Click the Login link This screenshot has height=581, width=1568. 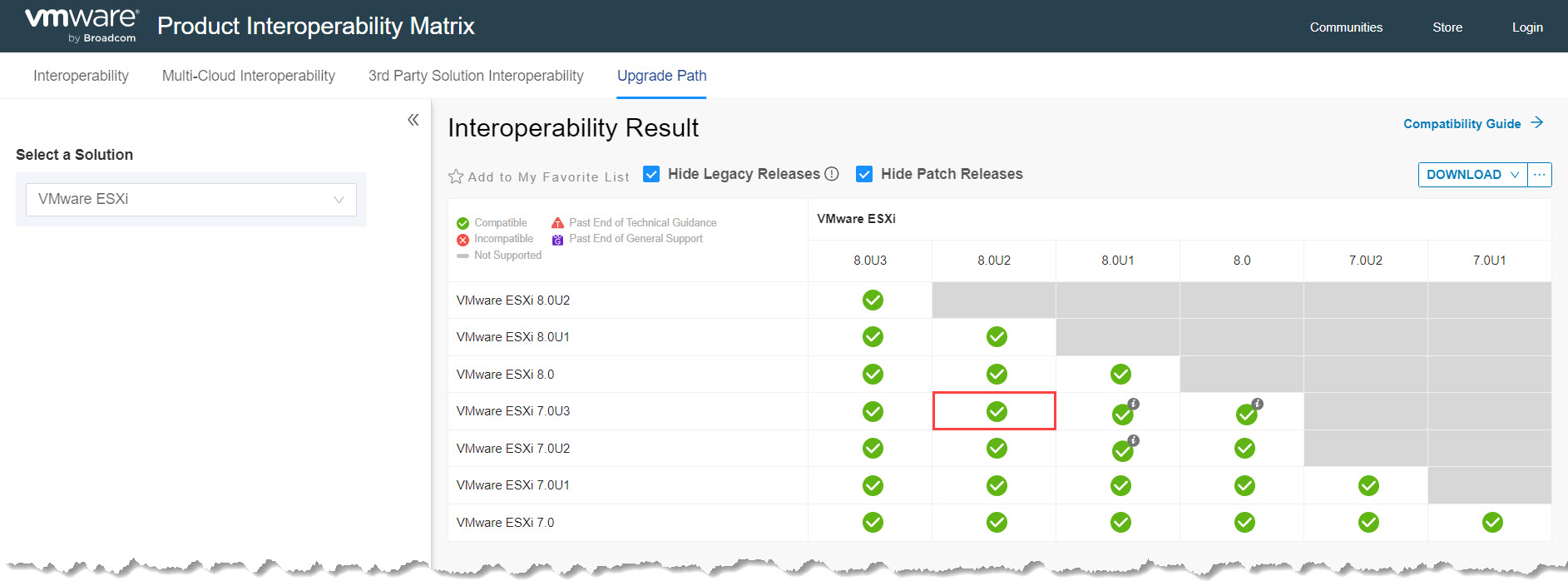coord(1527,27)
